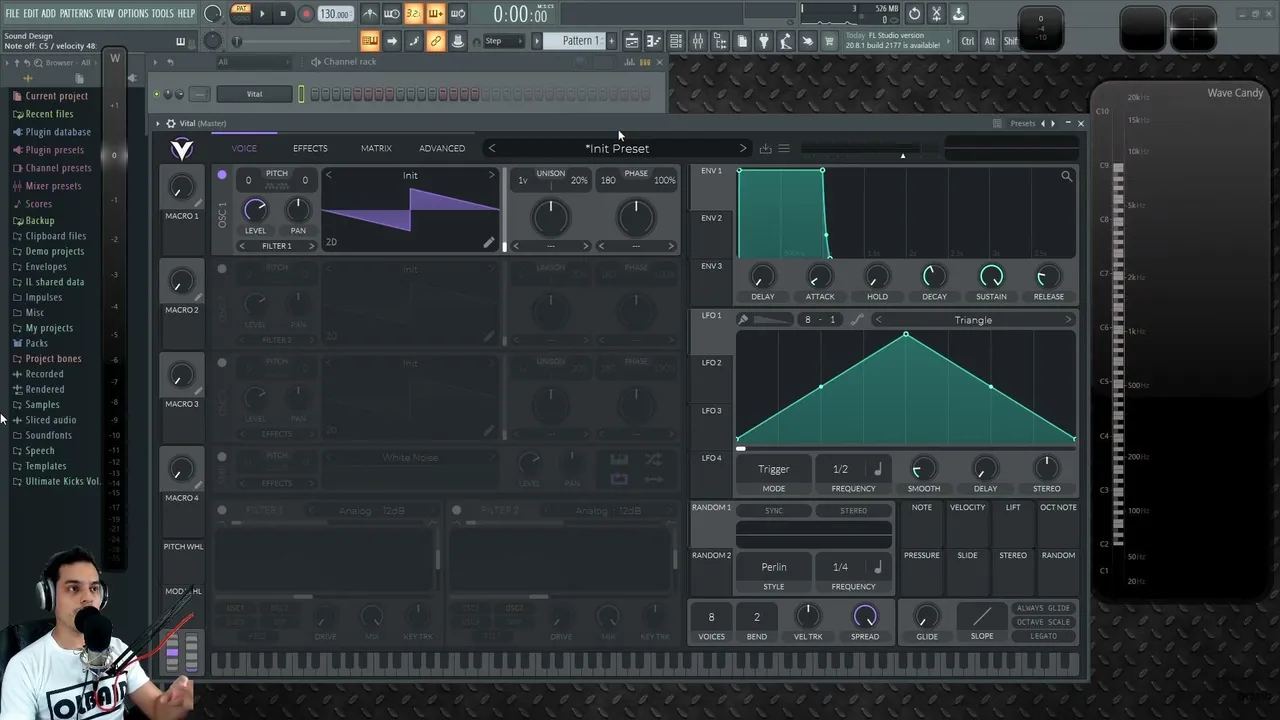
Task: Open the *Init Preset browser name
Action: point(617,148)
